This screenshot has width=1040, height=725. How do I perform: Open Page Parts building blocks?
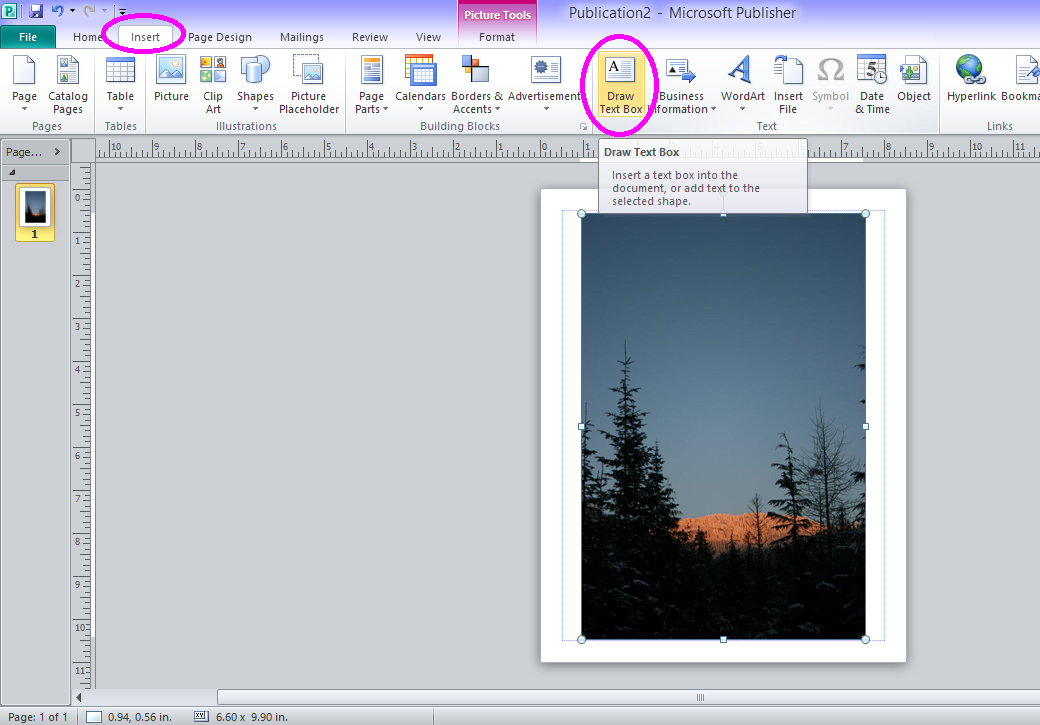pyautogui.click(x=371, y=84)
